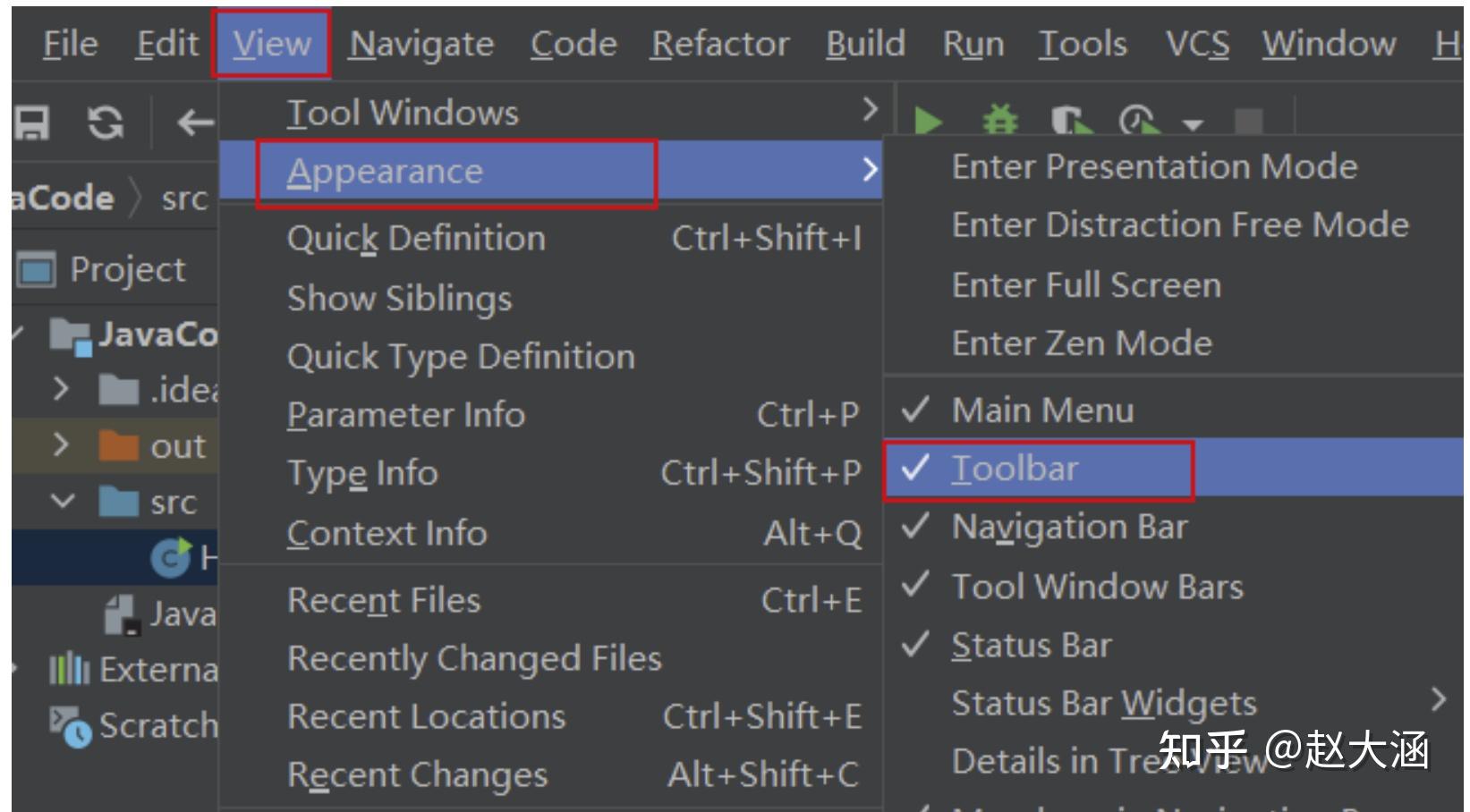Click the green Run play icon
This screenshot has width=1470, height=812.
928,120
